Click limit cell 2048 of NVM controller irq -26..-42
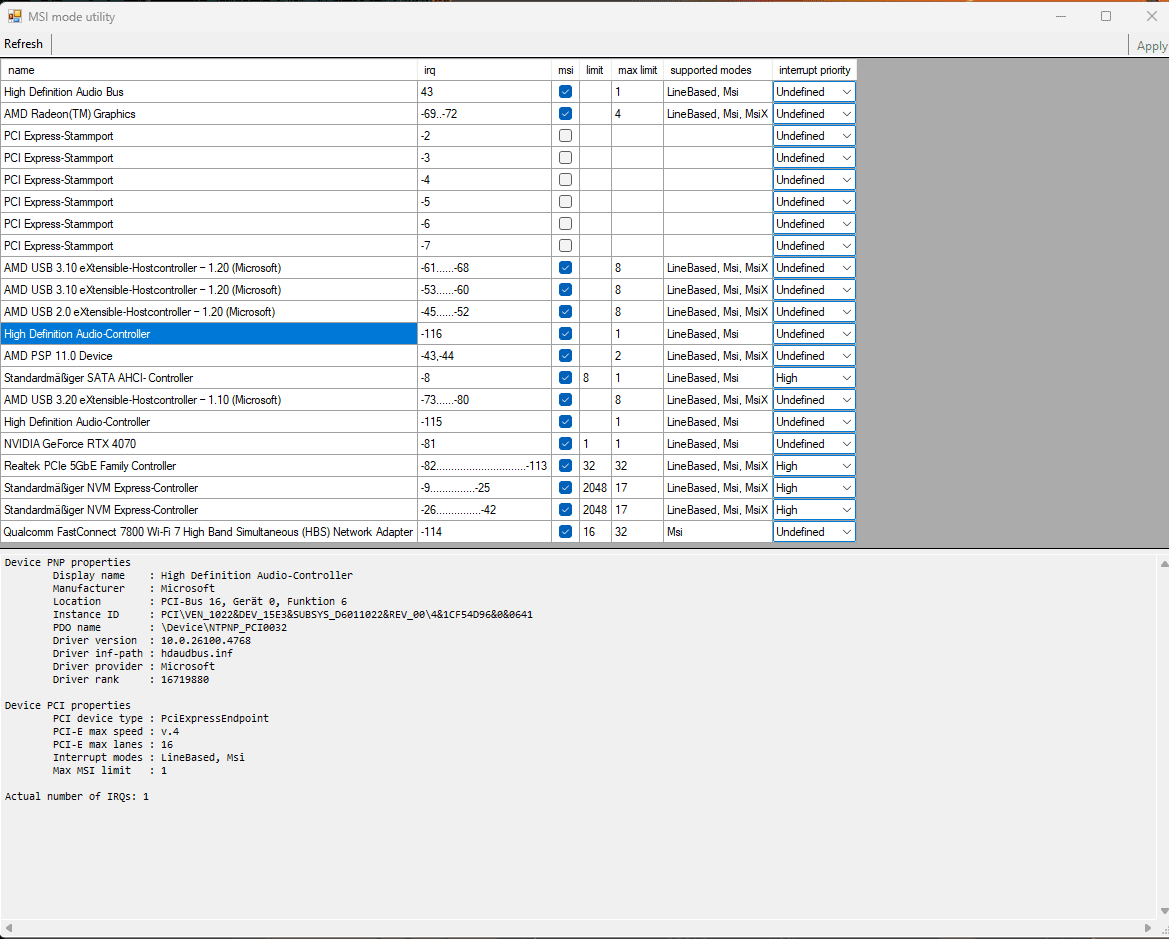 tap(595, 510)
